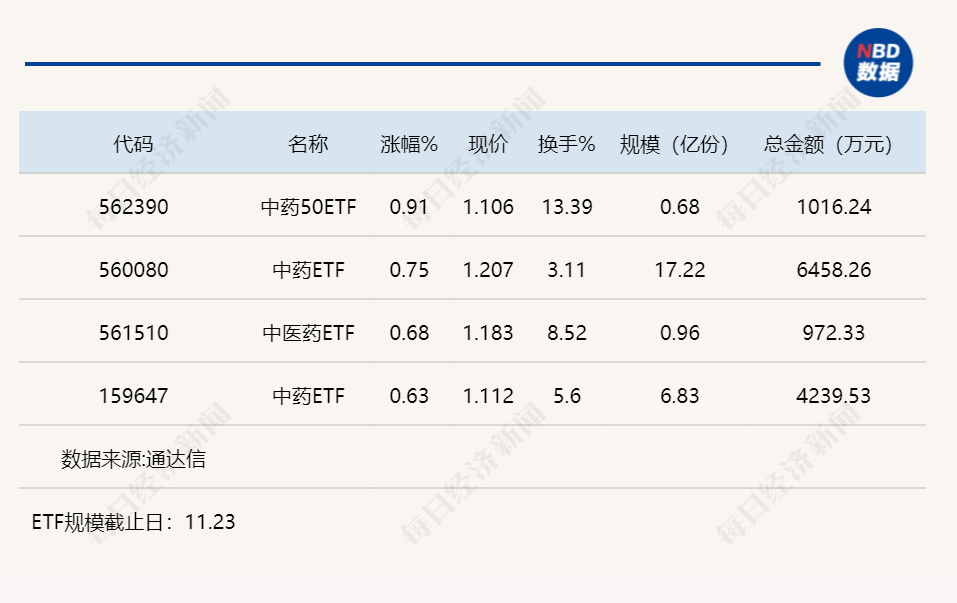Screen dimensions: 957x603
Task: Select the 名称 column header
Action: click(308, 144)
